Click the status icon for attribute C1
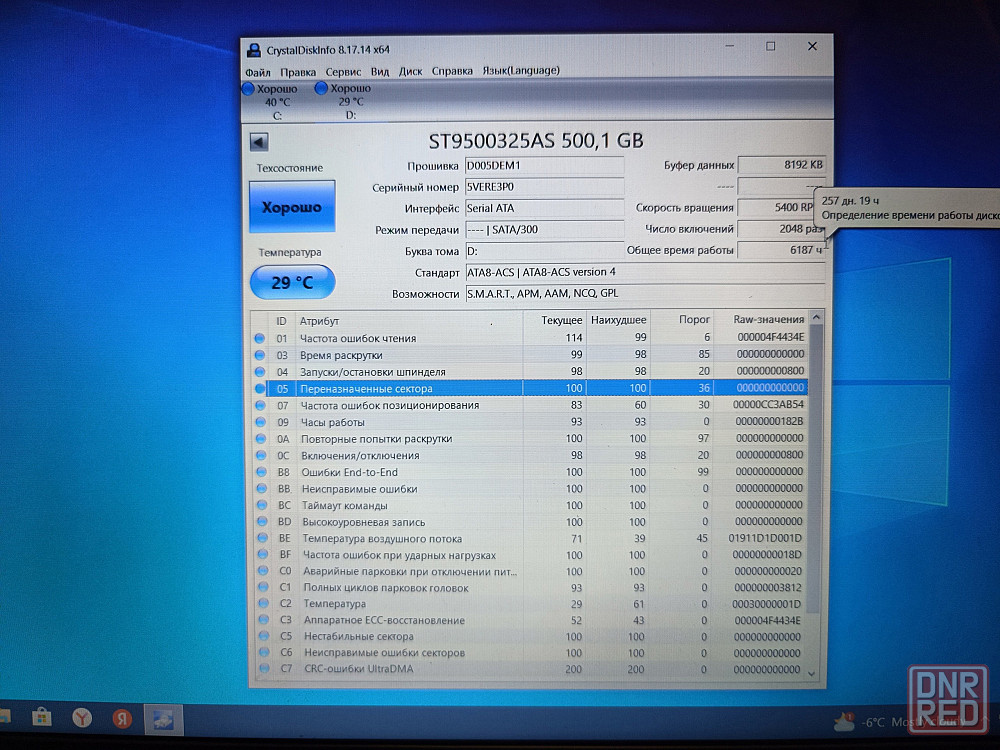This screenshot has width=1000, height=750. click(263, 587)
